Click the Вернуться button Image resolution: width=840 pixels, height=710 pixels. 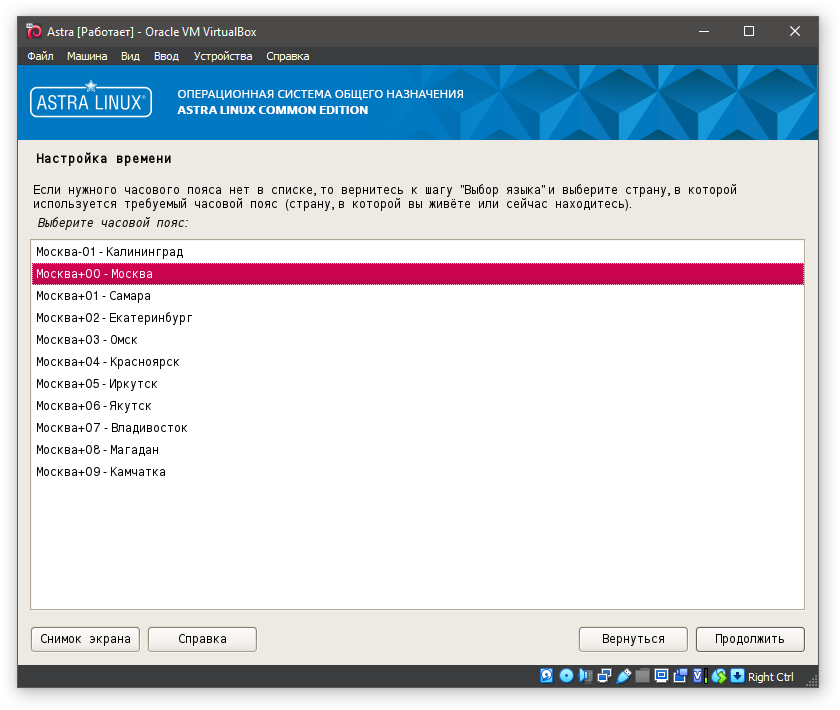633,639
